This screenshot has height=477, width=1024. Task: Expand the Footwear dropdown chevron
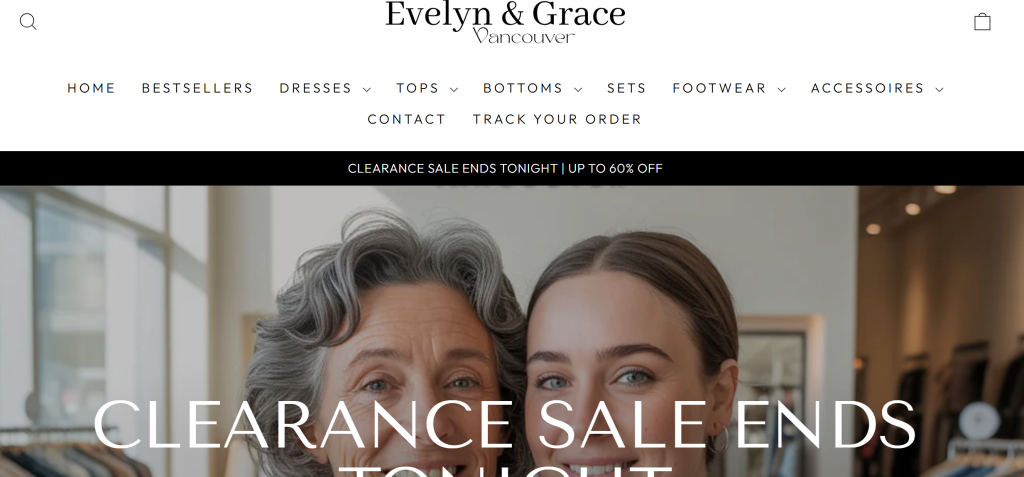pyautogui.click(x=782, y=89)
